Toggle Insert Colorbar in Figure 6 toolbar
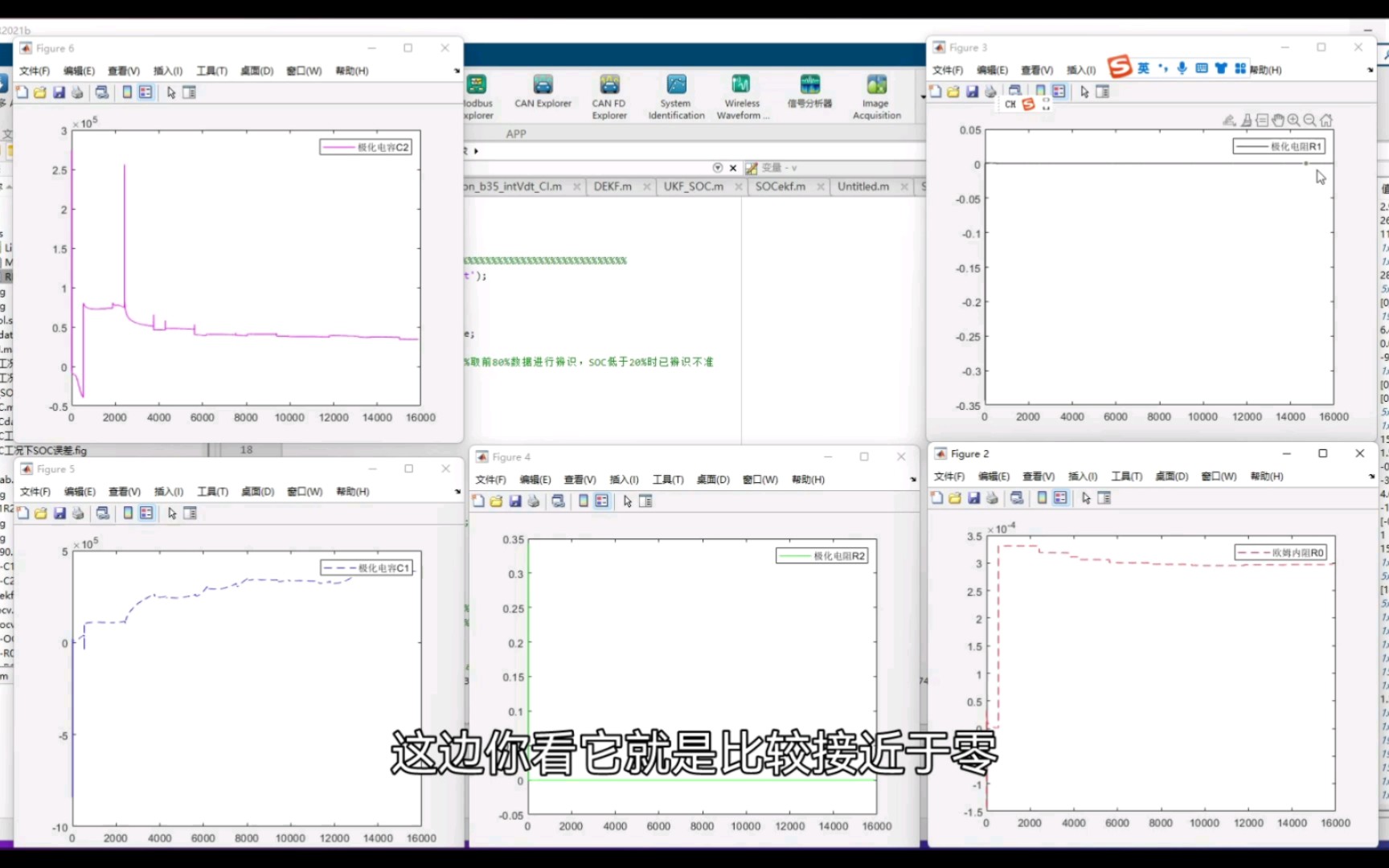Screen dimensions: 1389x868 pyautogui.click(x=127, y=92)
